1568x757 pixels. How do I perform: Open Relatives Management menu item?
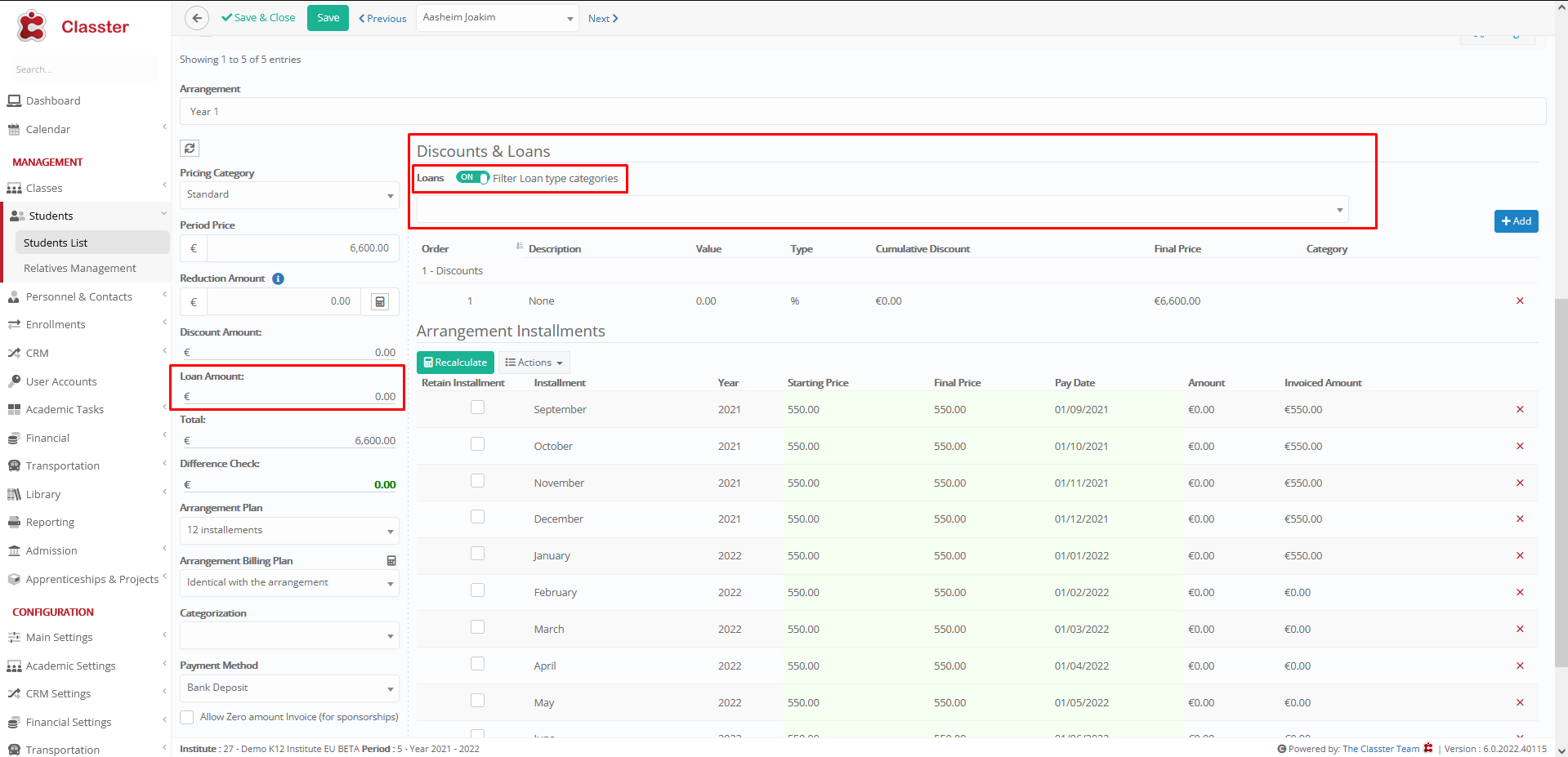(80, 268)
